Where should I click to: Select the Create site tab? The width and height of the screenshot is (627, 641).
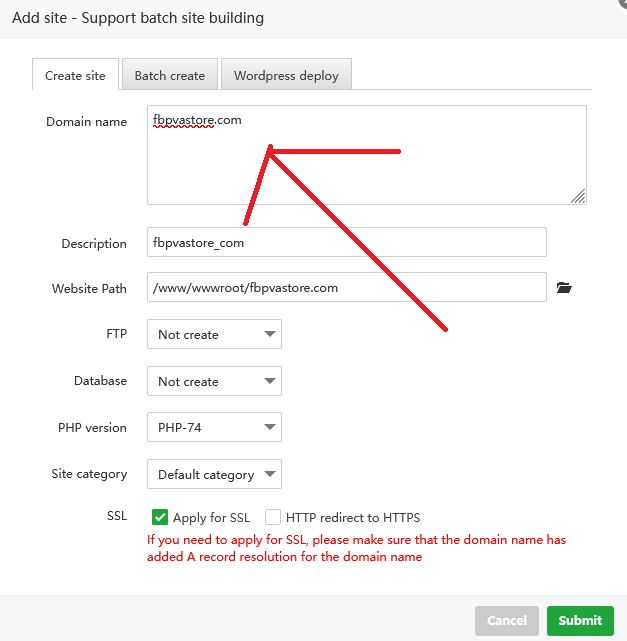tap(75, 75)
